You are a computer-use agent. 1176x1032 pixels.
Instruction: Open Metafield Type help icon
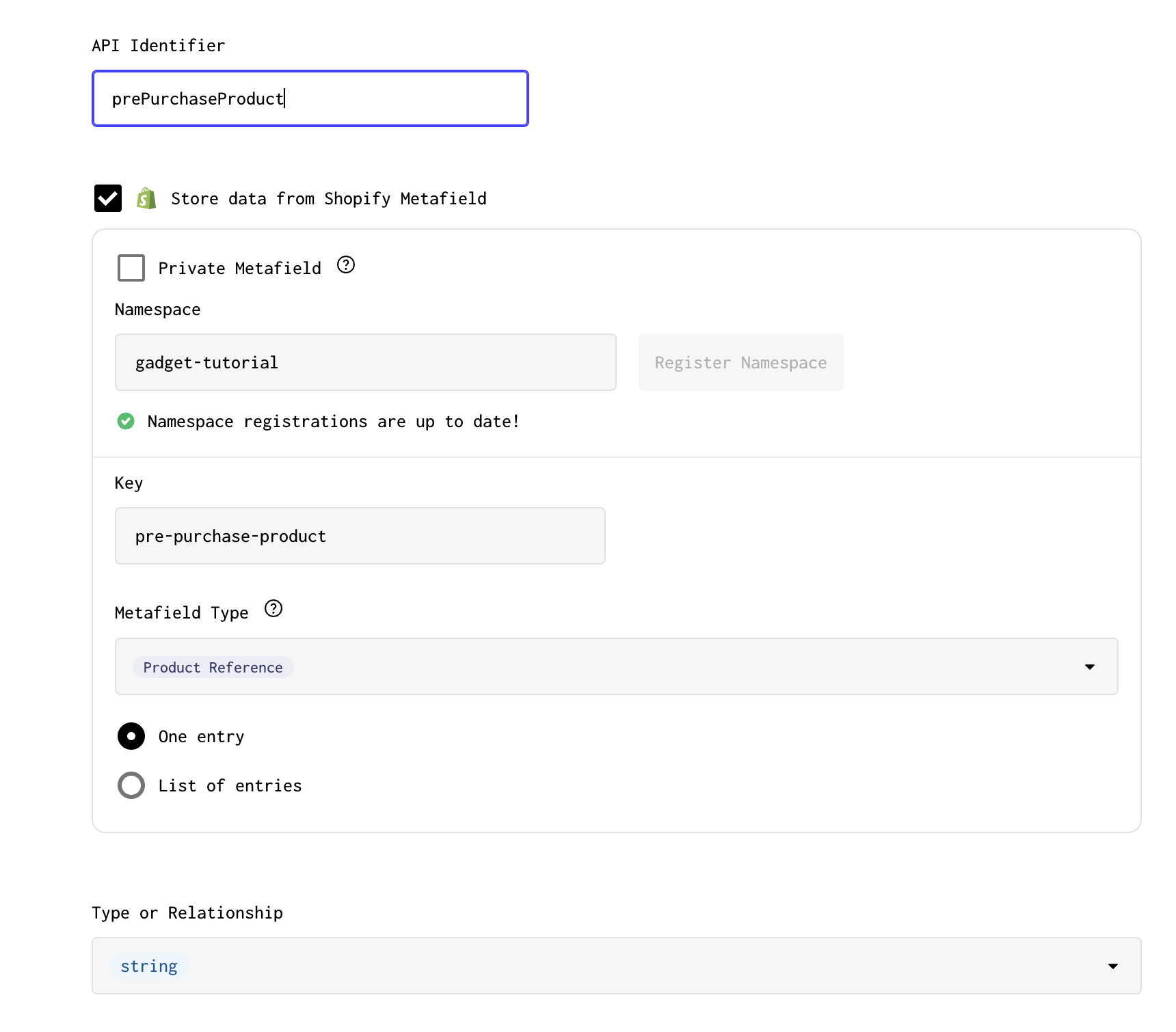pyautogui.click(x=273, y=608)
